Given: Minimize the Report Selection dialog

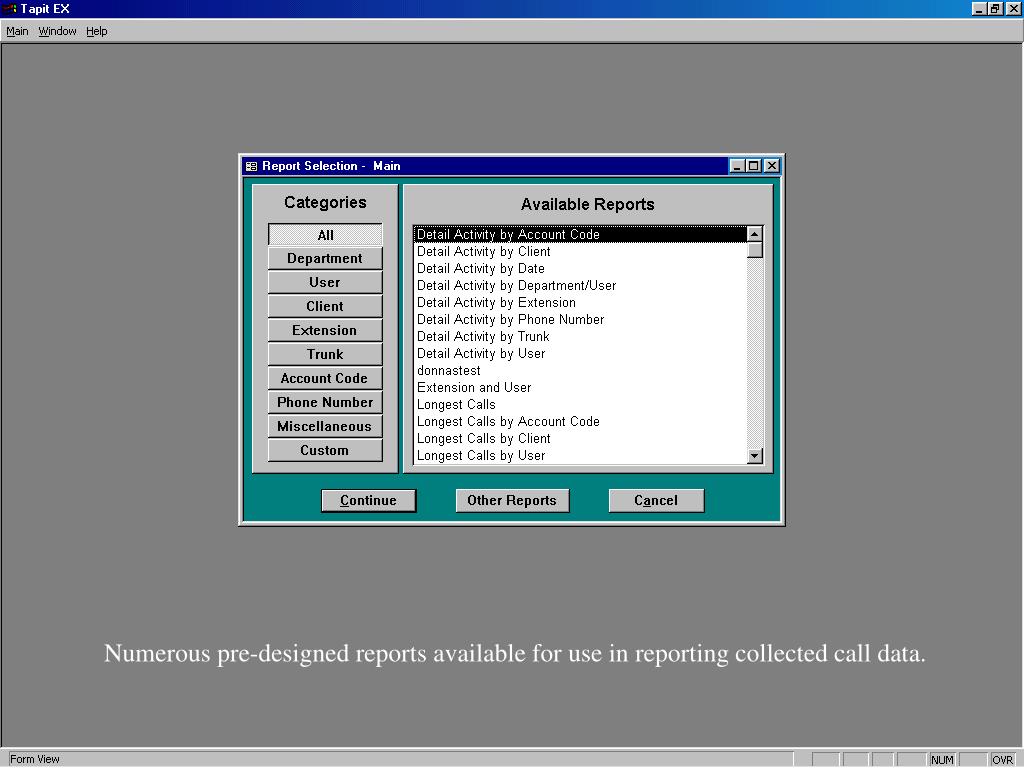Looking at the screenshot, I should [x=737, y=166].
